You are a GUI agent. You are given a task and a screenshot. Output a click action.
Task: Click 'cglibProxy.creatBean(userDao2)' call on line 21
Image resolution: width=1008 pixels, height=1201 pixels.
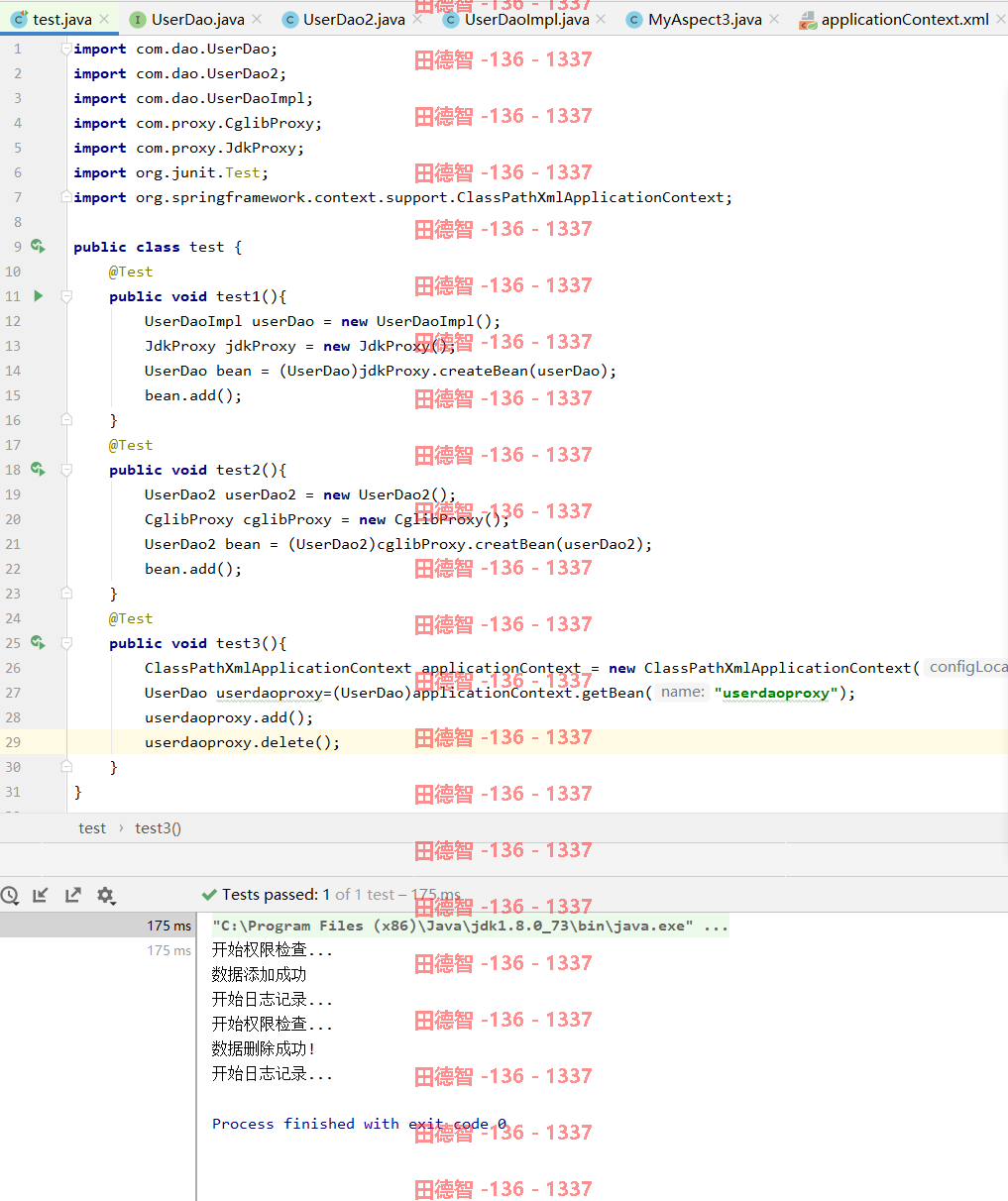pos(510,544)
